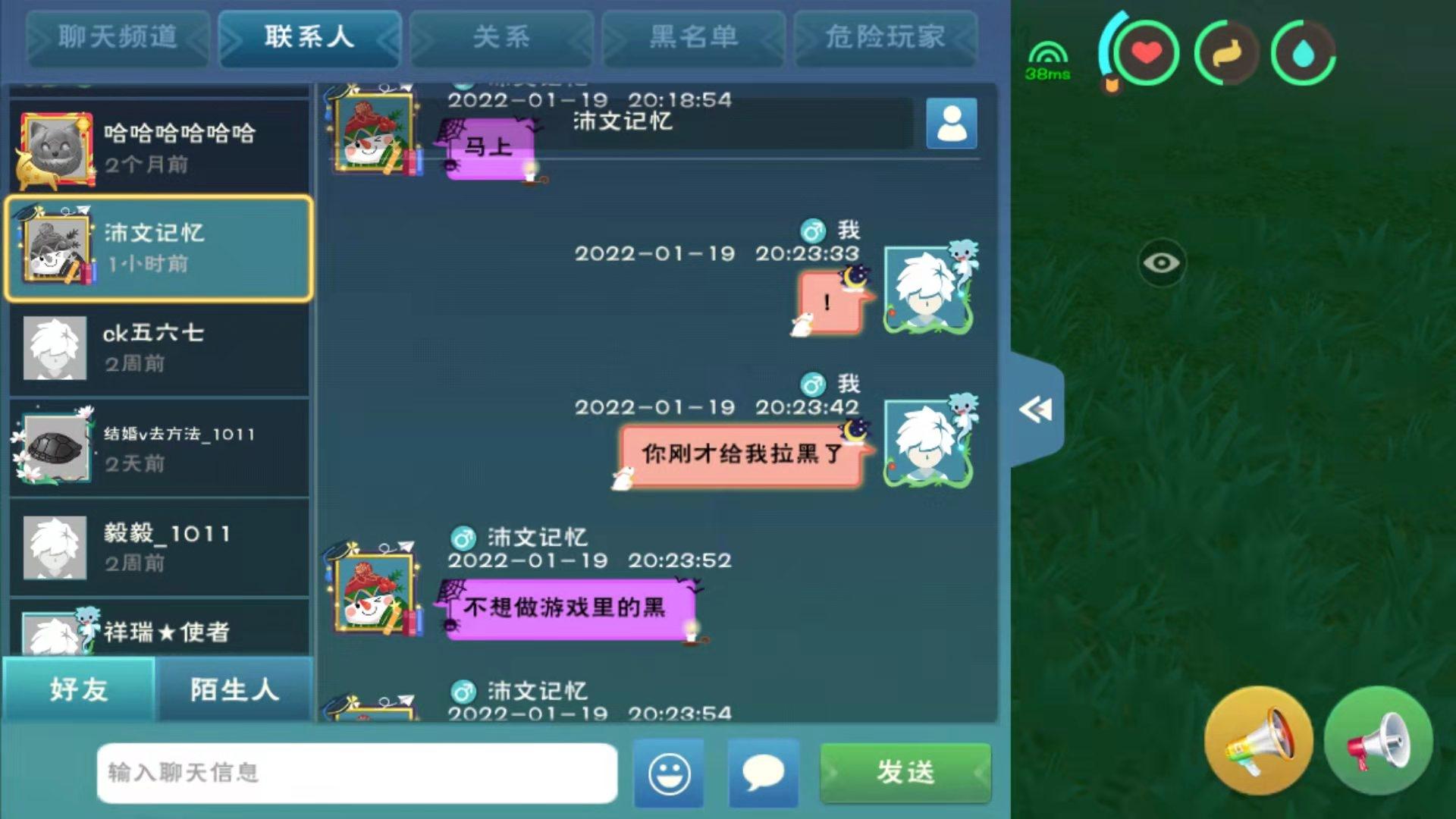
Task: Click the 输入聊天信息 input field
Action: tap(357, 773)
